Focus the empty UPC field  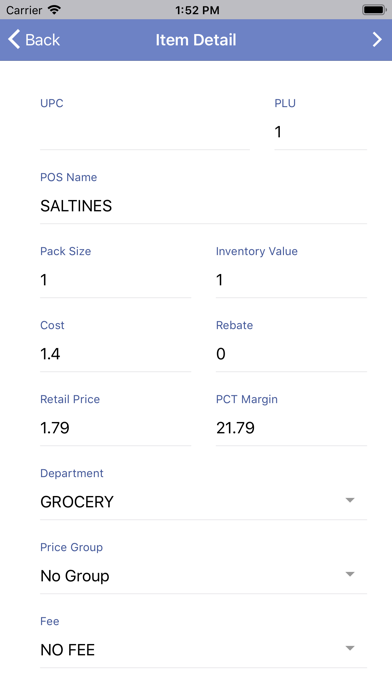pyautogui.click(x=145, y=132)
